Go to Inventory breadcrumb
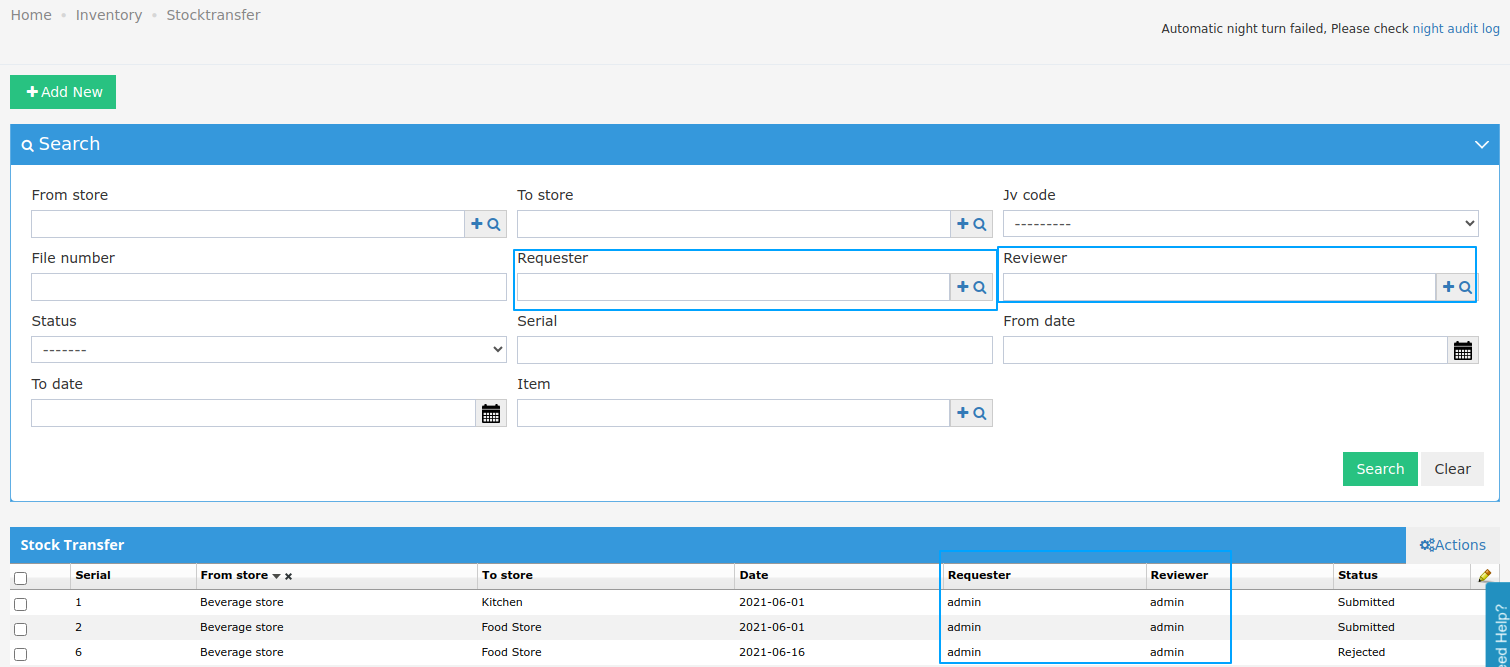This screenshot has height=667, width=1510. [x=109, y=15]
